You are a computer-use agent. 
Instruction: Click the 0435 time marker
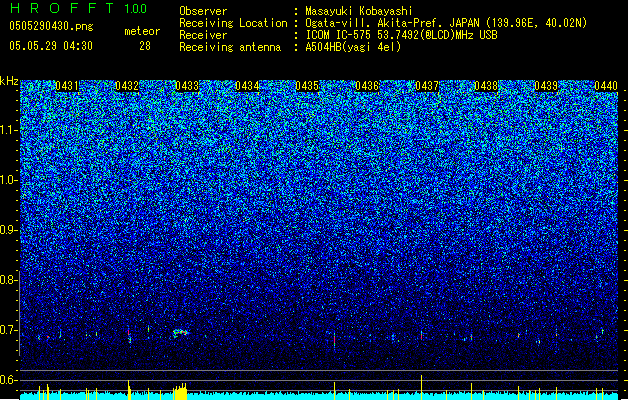point(307,86)
